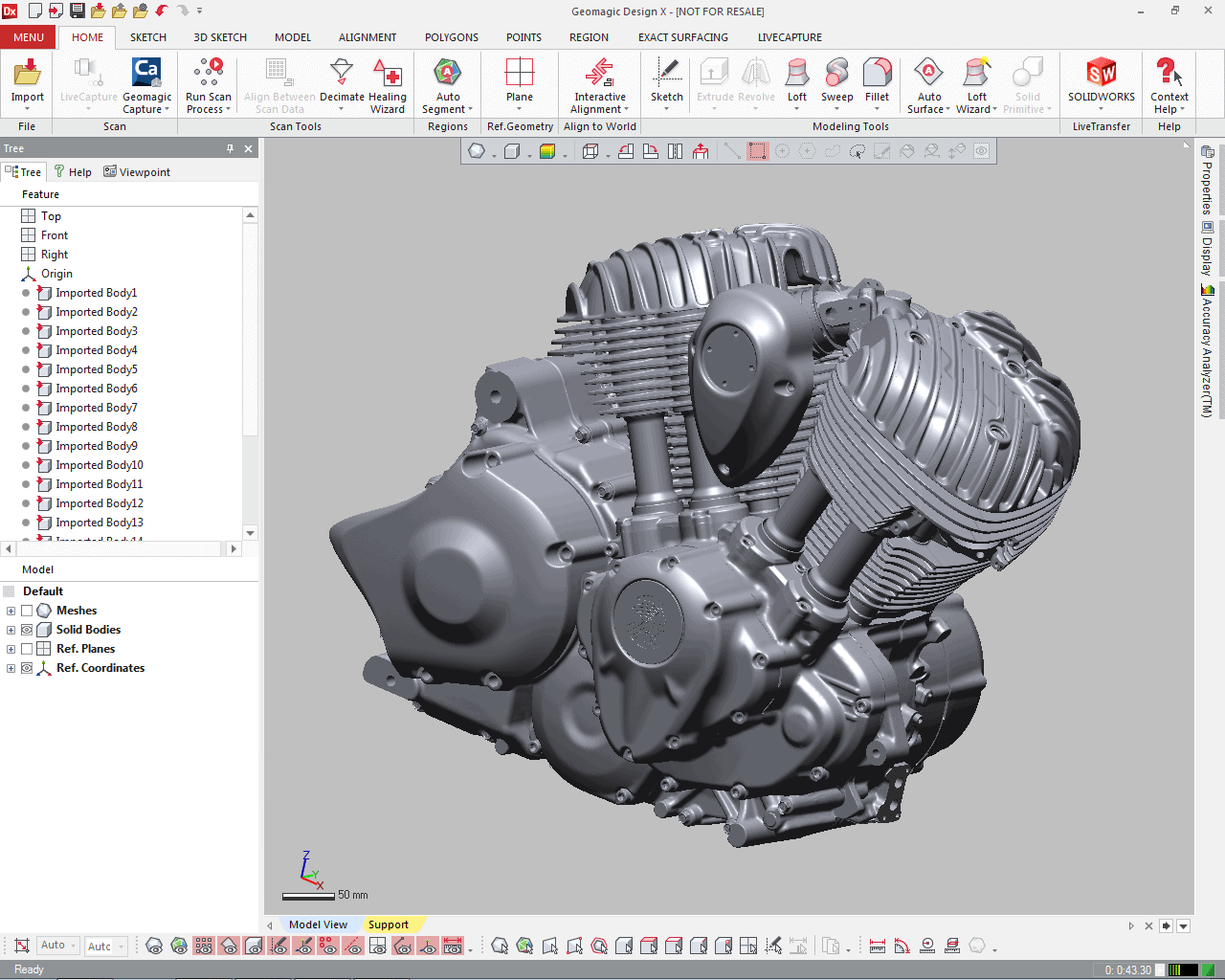Viewport: 1225px width, 980px height.
Task: Launch the Healing Wizard
Action: point(388,85)
